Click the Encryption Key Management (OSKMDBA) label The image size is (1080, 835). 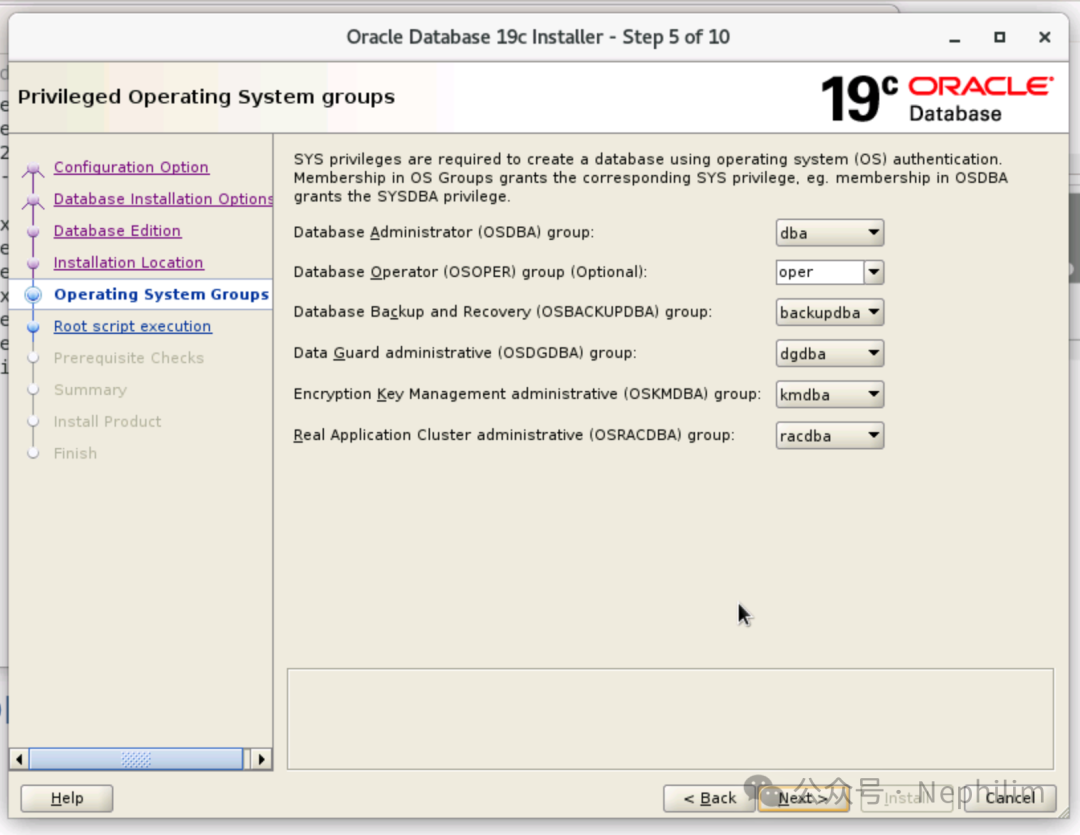pos(527,394)
